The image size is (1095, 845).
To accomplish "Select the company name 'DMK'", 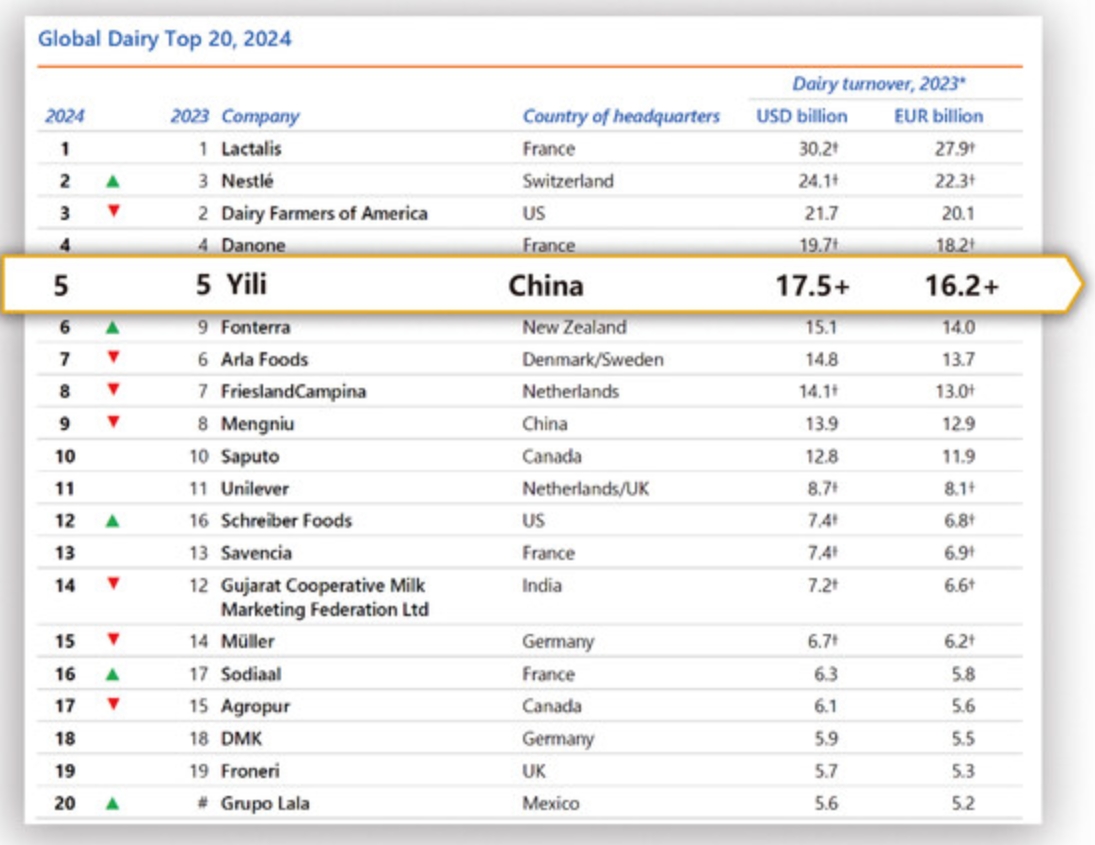I will tap(242, 738).
